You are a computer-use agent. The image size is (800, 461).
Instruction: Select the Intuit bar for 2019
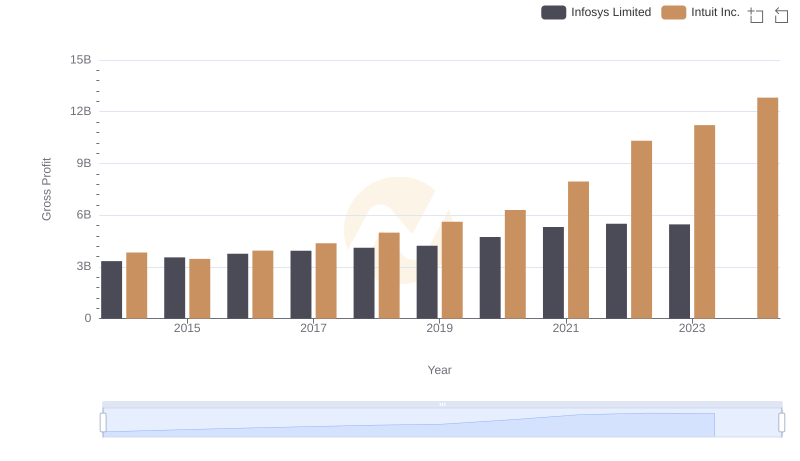(x=452, y=270)
